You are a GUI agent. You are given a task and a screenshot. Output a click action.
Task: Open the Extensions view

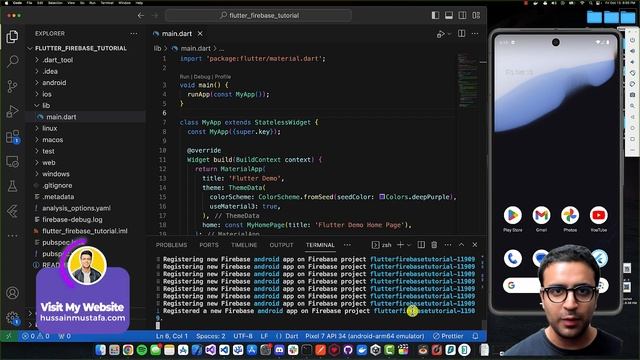coord(12,136)
